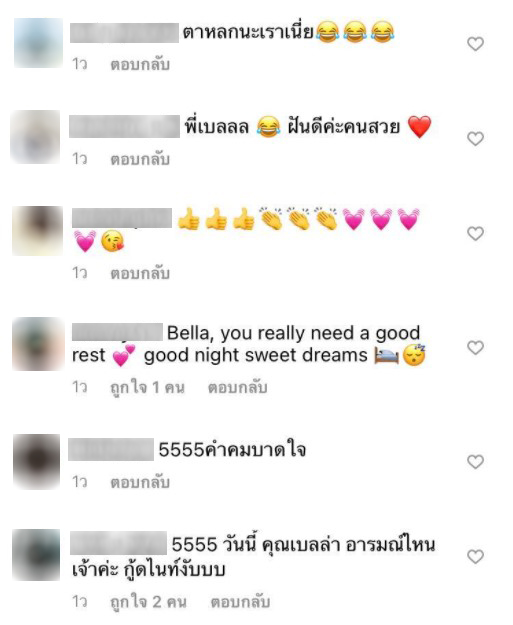Screen dimensions: 513x625
Task: Open avatar of the "5555คำคมบาดใจ" commenter
Action: coord(37,461)
